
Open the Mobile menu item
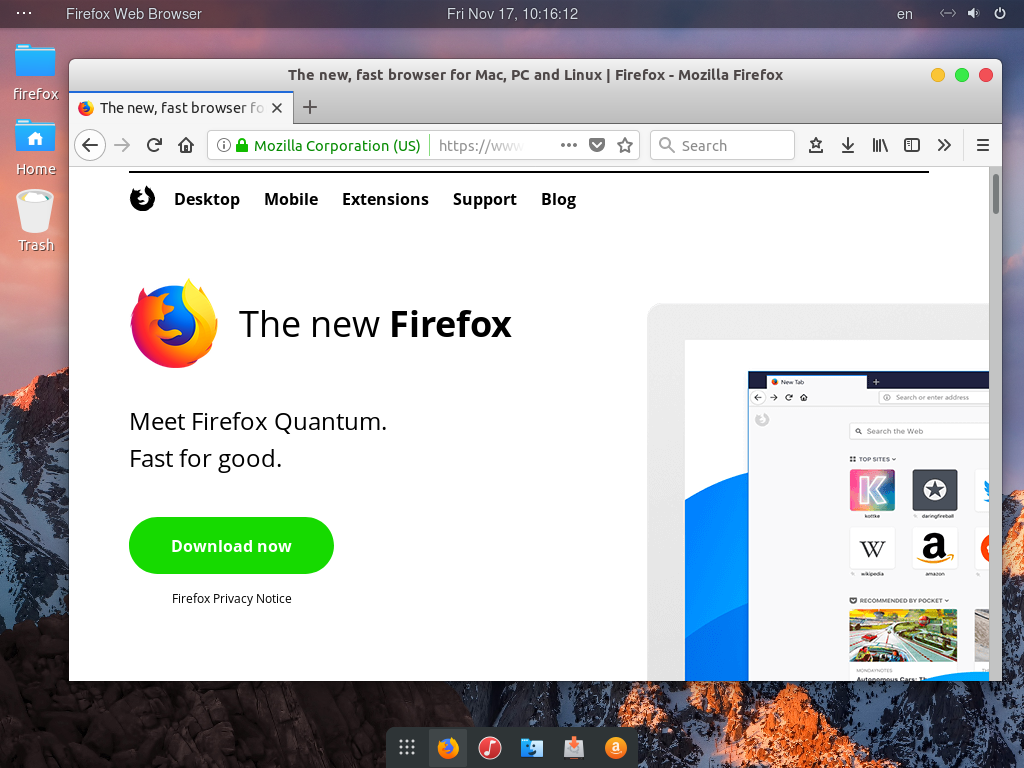tap(291, 199)
